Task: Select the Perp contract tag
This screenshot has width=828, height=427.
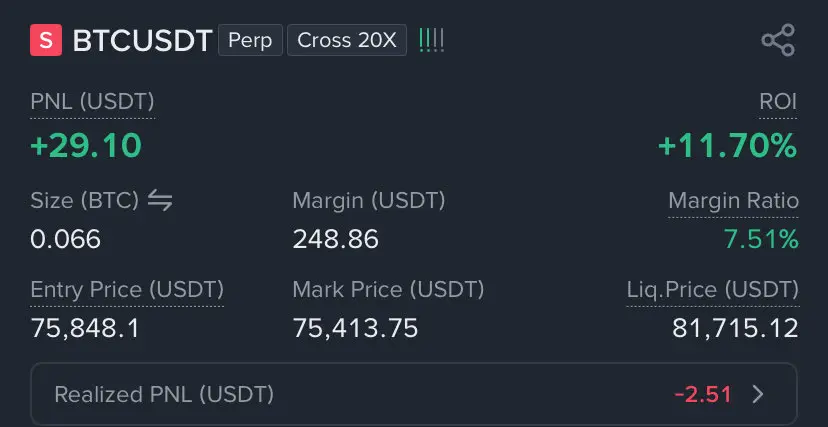Action: tap(250, 41)
